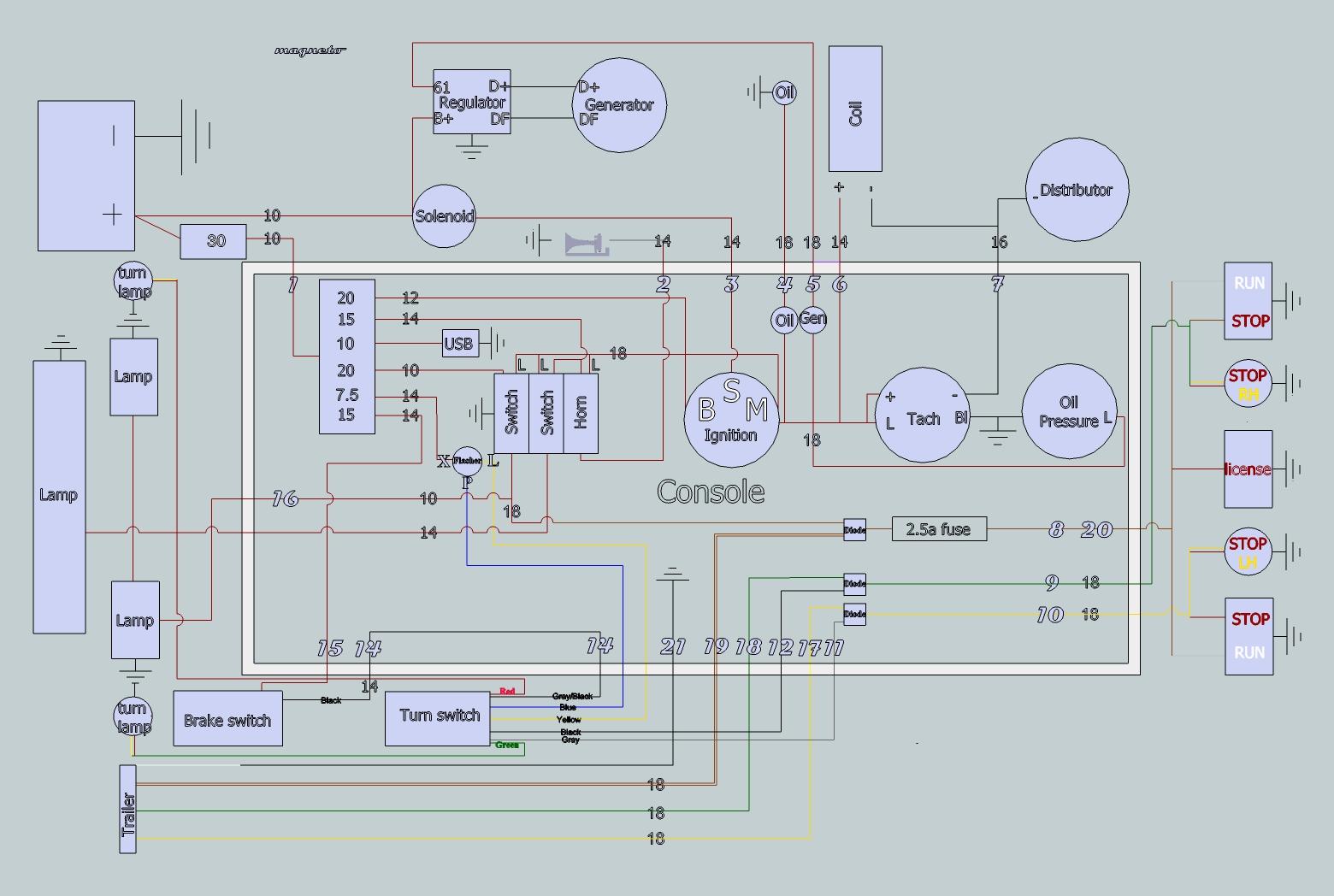Select connector number 19 on console edge
1334x896 pixels.
[x=716, y=647]
